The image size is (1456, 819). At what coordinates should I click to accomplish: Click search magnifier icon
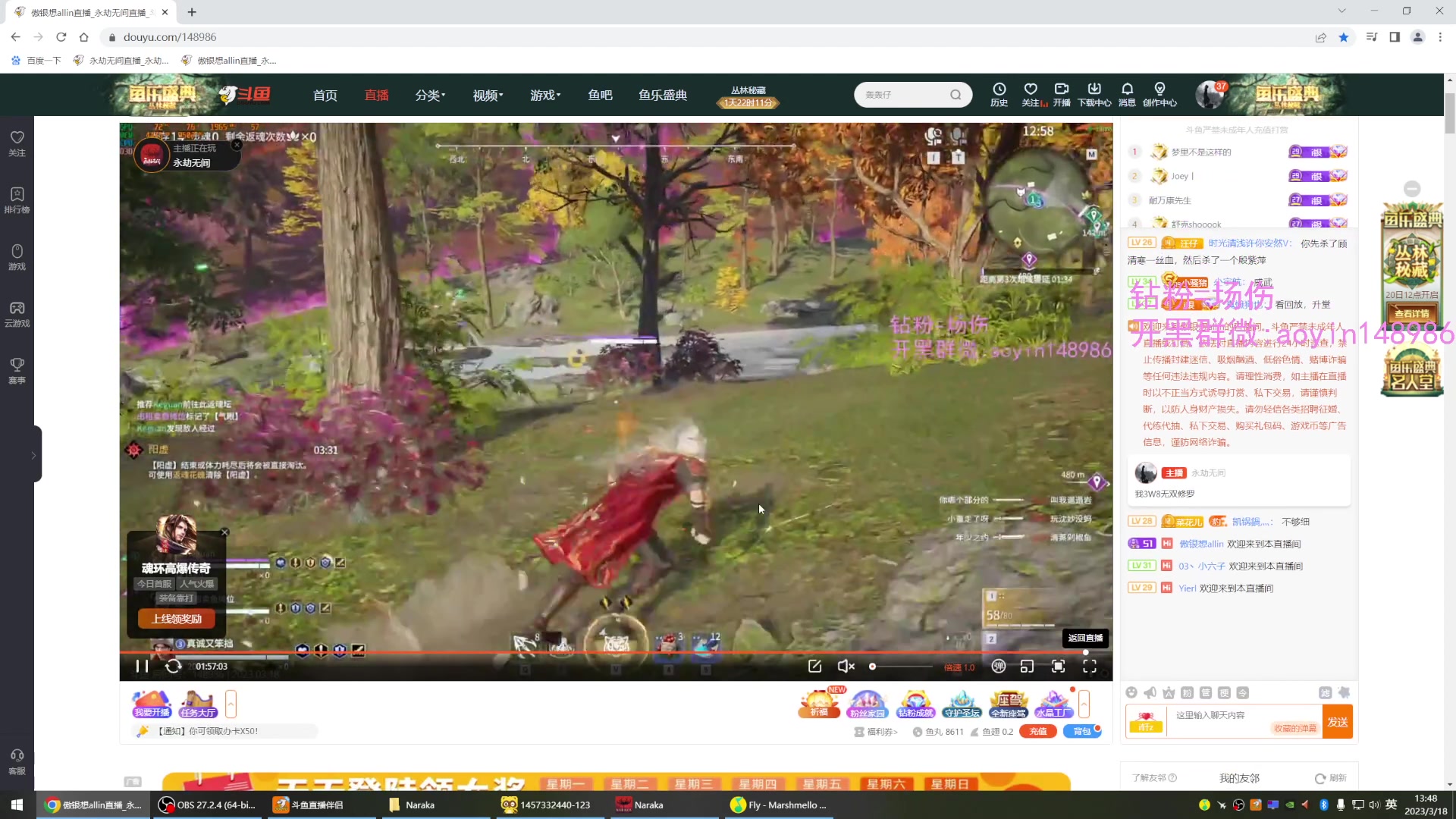point(955,95)
